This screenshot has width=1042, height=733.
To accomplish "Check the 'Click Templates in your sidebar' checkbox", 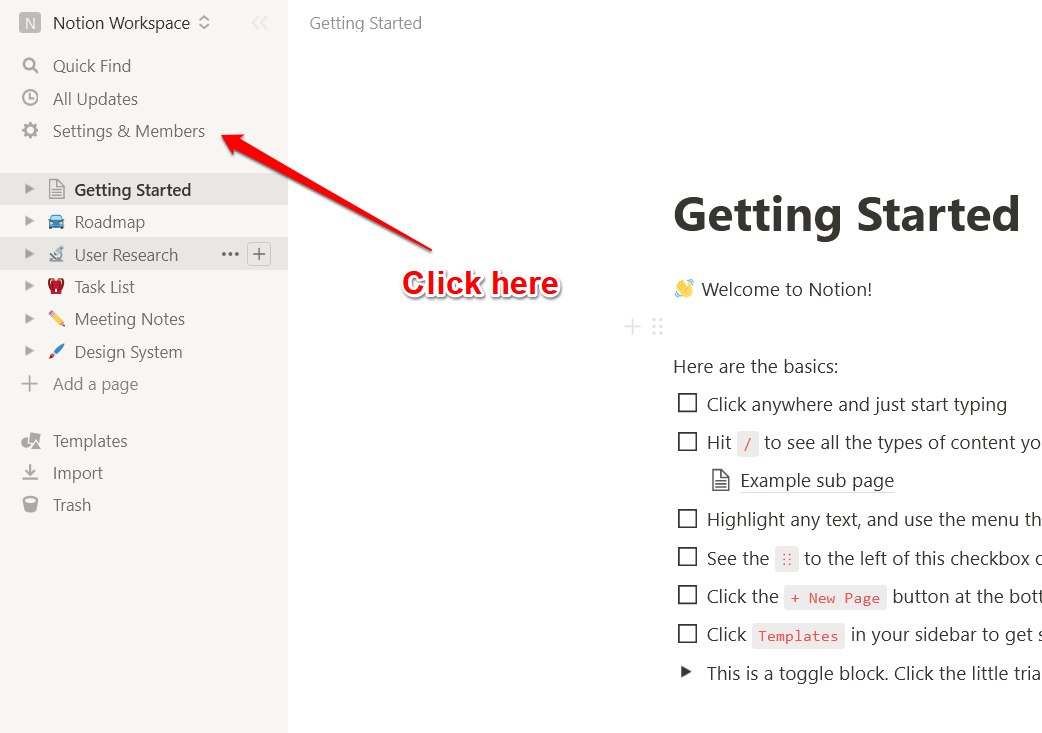I will coord(687,633).
